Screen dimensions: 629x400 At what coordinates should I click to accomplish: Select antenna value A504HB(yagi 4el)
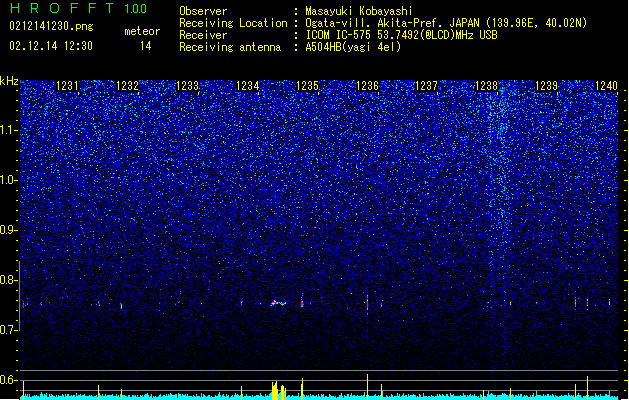tap(353, 47)
